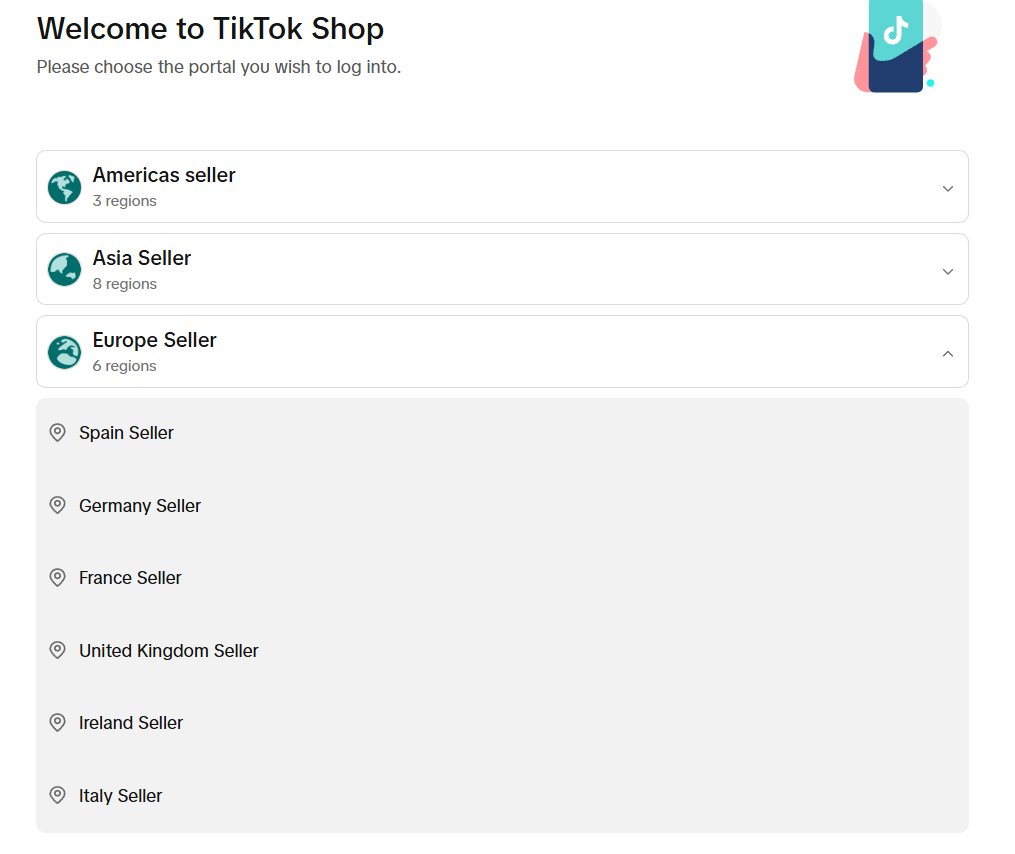1015x854 pixels.
Task: Click the TikTok phone illustration logo
Action: coord(896,46)
